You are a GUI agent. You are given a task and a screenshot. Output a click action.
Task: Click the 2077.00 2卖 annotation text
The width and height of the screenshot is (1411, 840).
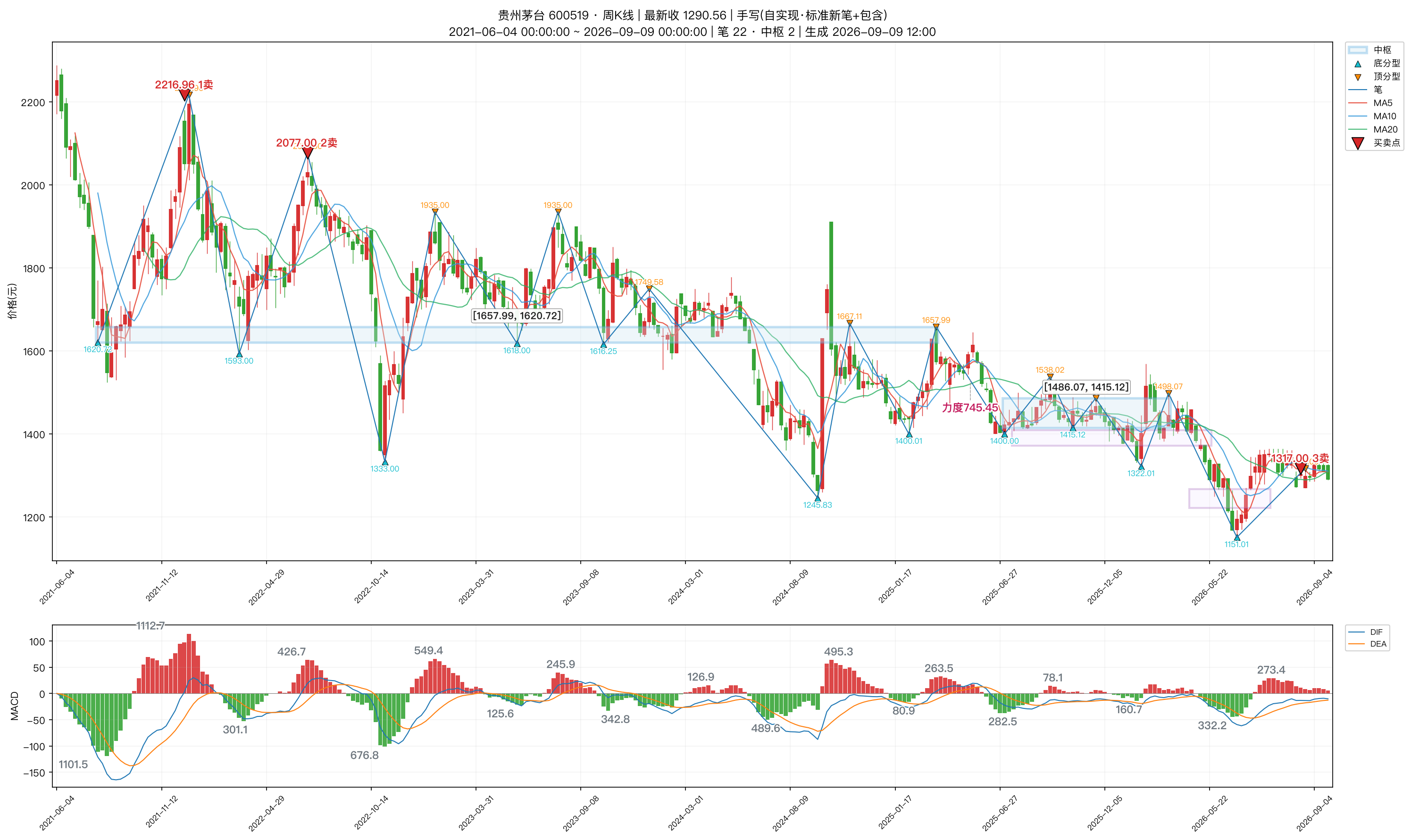[x=306, y=143]
